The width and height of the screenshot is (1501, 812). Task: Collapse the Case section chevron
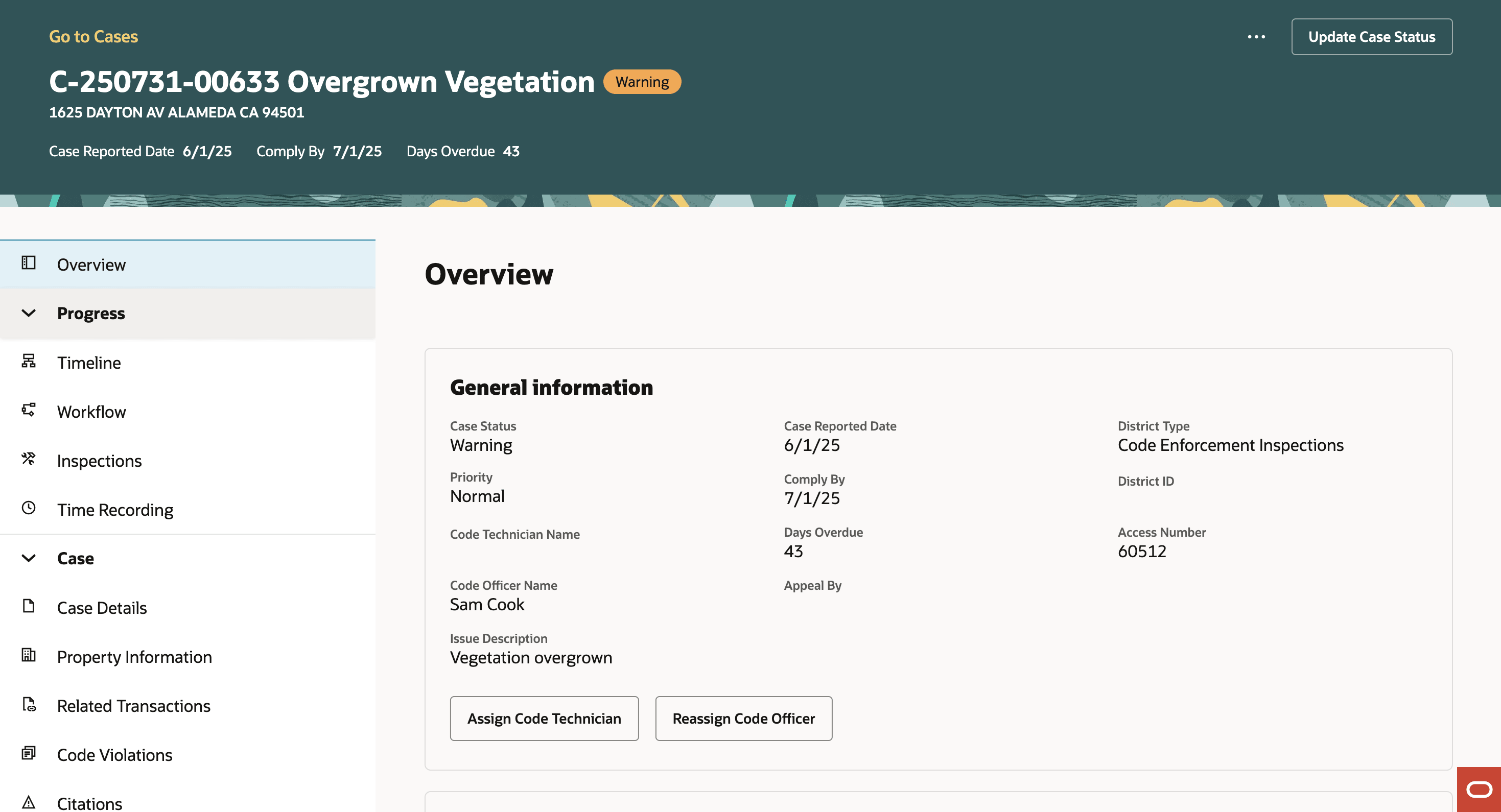(x=29, y=558)
